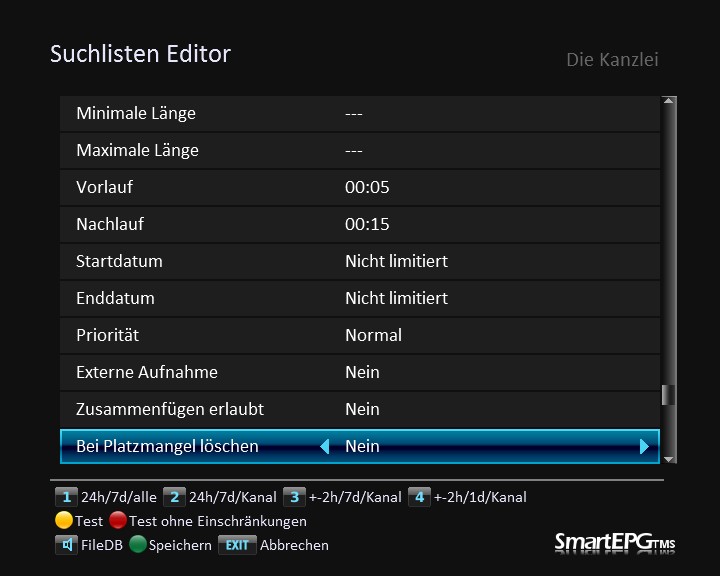
Task: Click the number 3 key icon for +-2h/7d/Kanal
Action: click(x=294, y=497)
